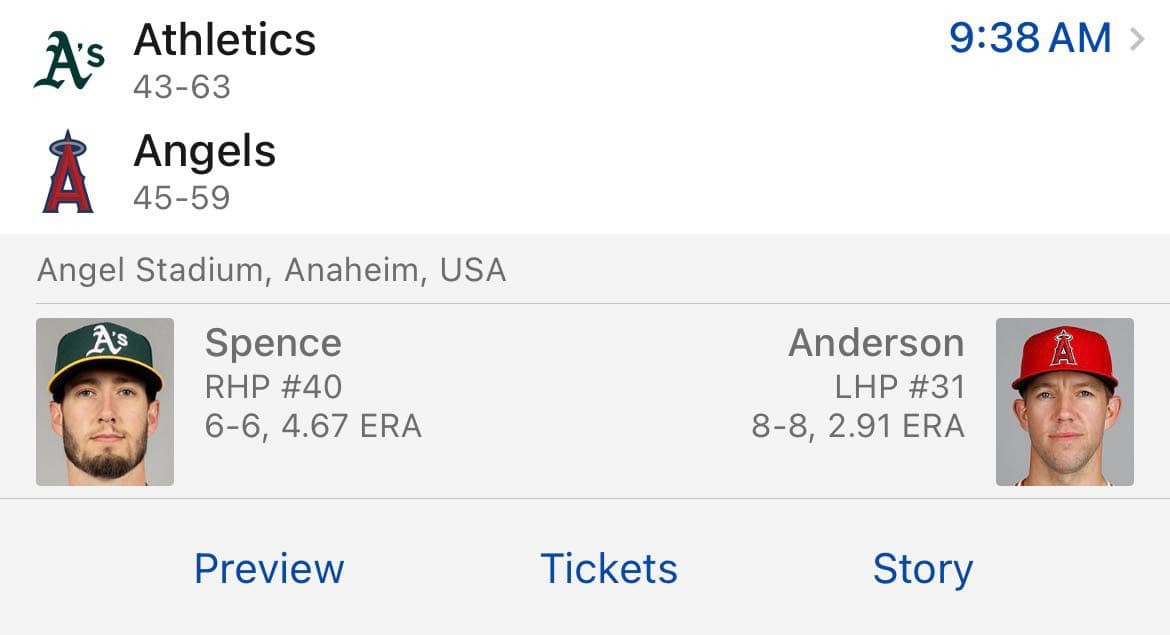1170x635 pixels.
Task: Tap the Angels team logo
Action: click(x=68, y=172)
